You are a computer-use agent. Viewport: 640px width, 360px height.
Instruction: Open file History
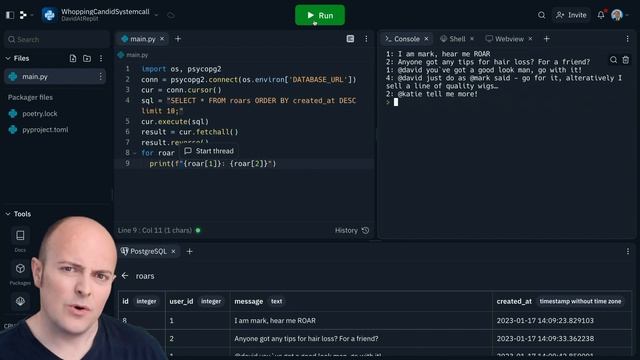click(x=352, y=231)
